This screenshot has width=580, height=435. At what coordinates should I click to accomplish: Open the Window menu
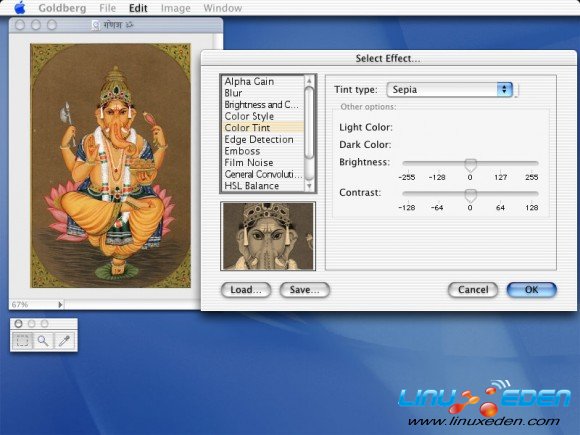pyautogui.click(x=223, y=8)
